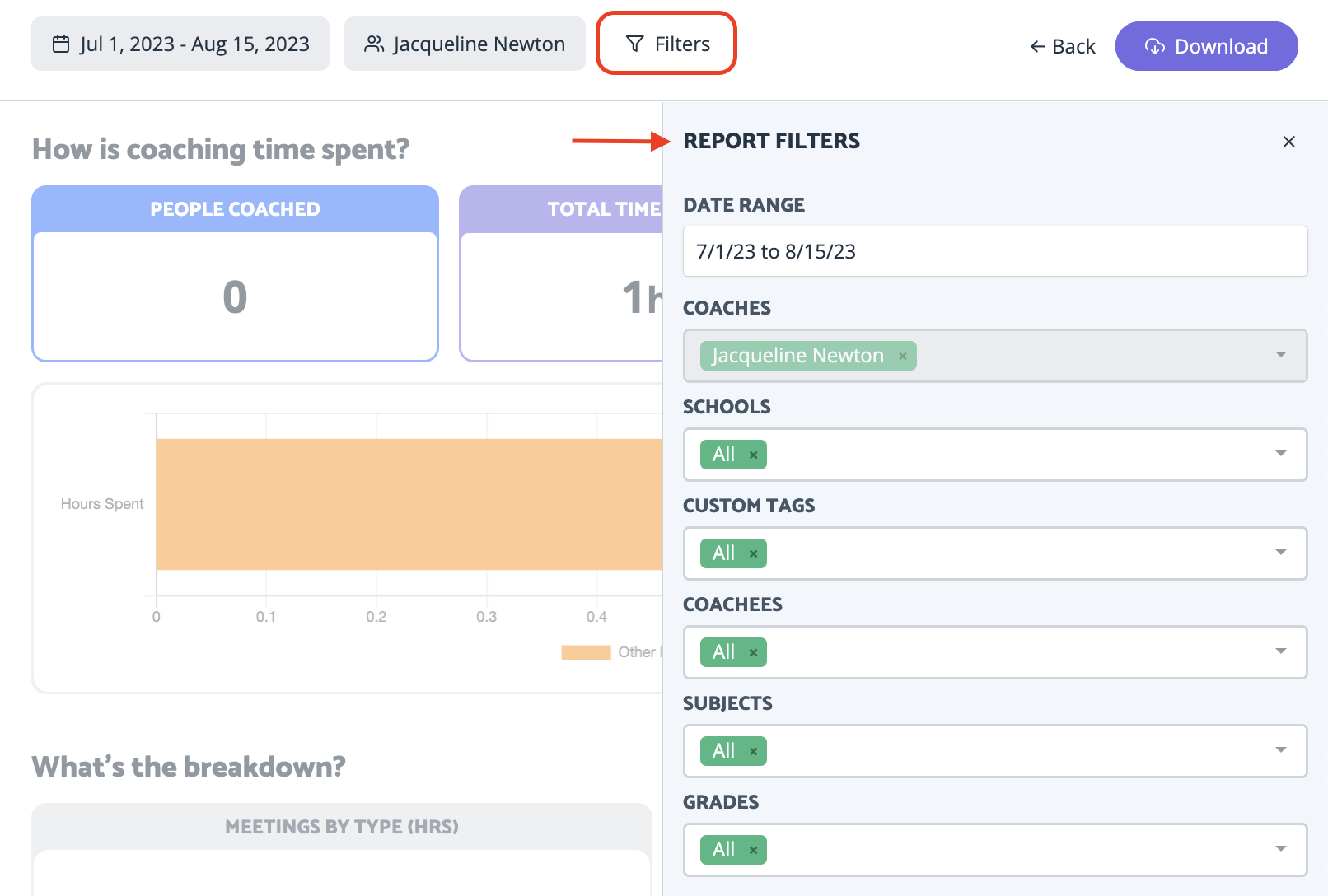Click inside the Coachees multi-select field

point(995,652)
